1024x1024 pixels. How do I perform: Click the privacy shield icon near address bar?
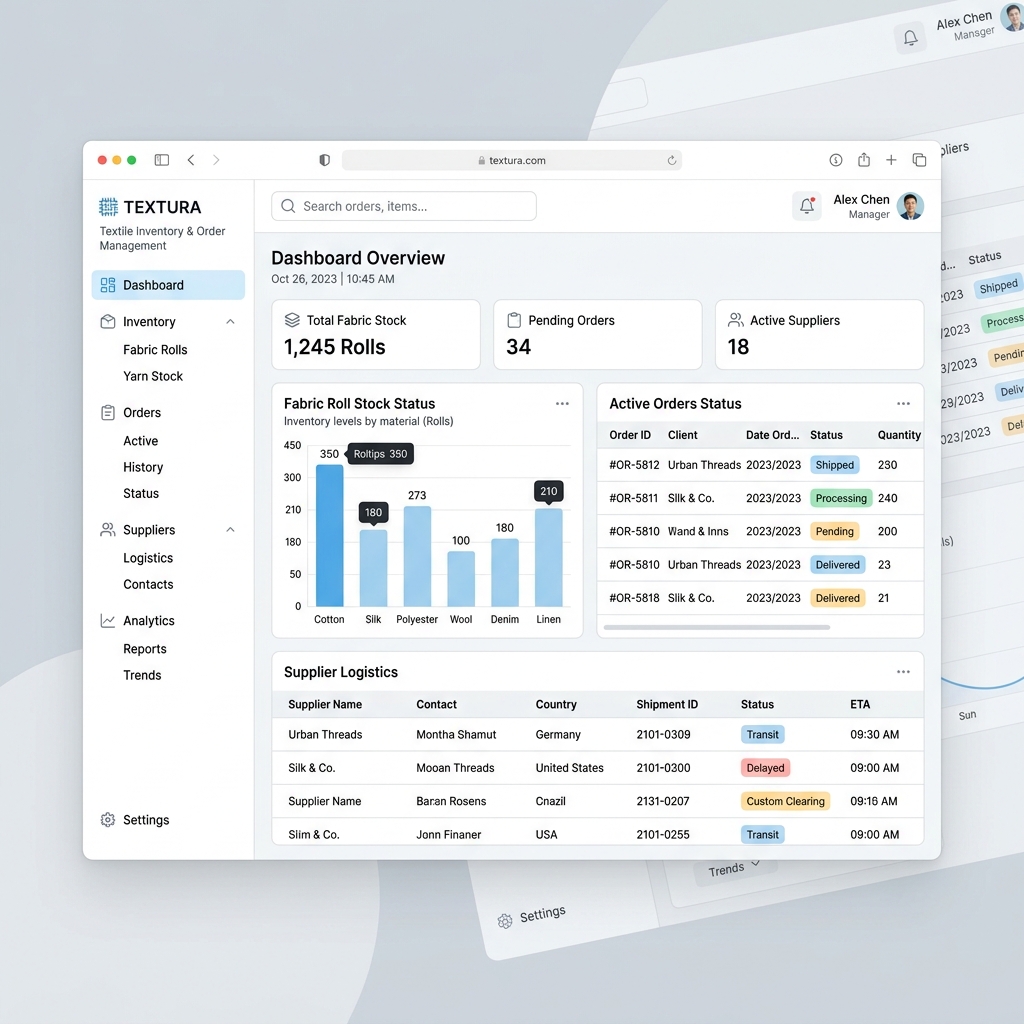pos(325,160)
